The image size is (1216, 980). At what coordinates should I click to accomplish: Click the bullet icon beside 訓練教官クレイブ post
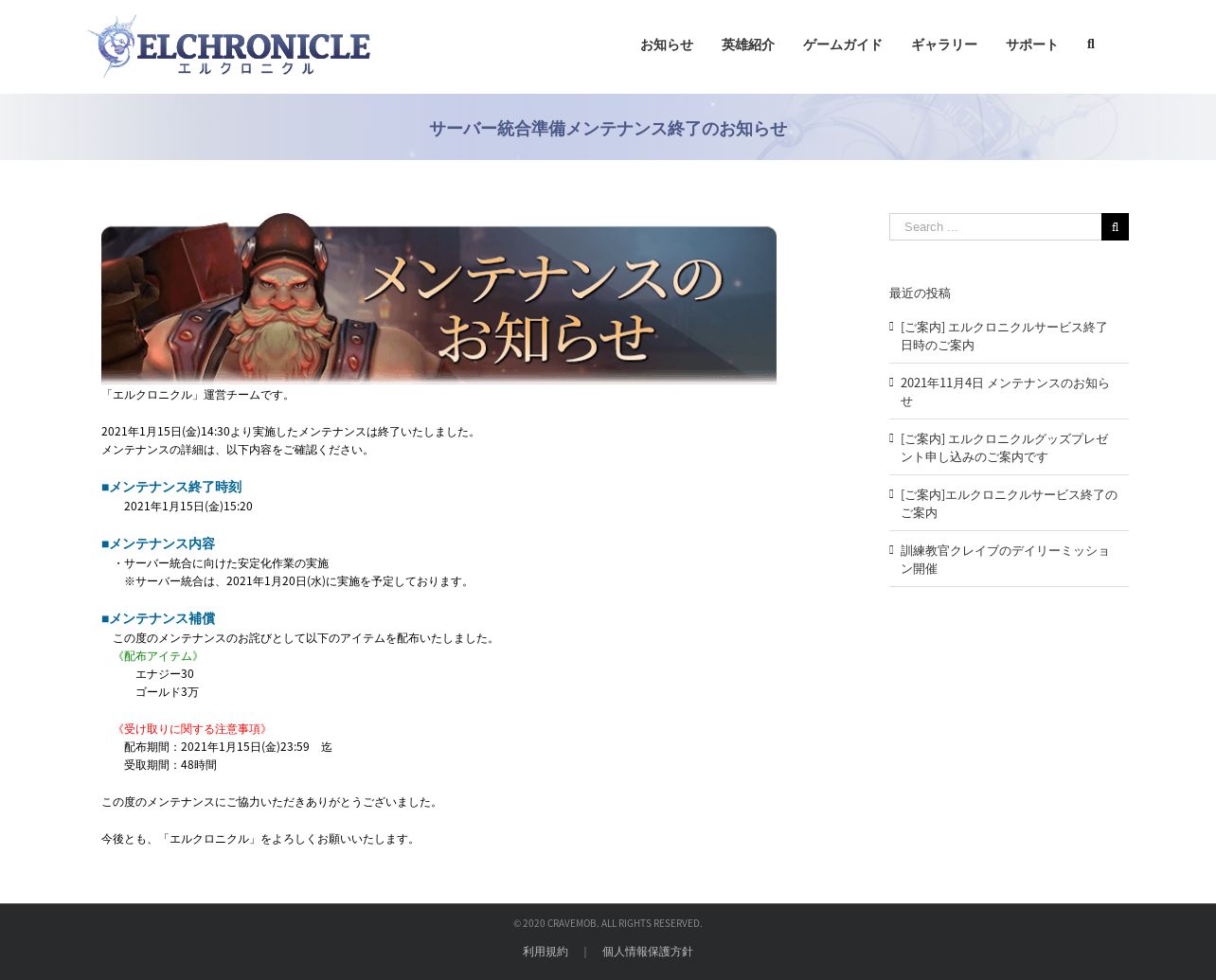892,549
